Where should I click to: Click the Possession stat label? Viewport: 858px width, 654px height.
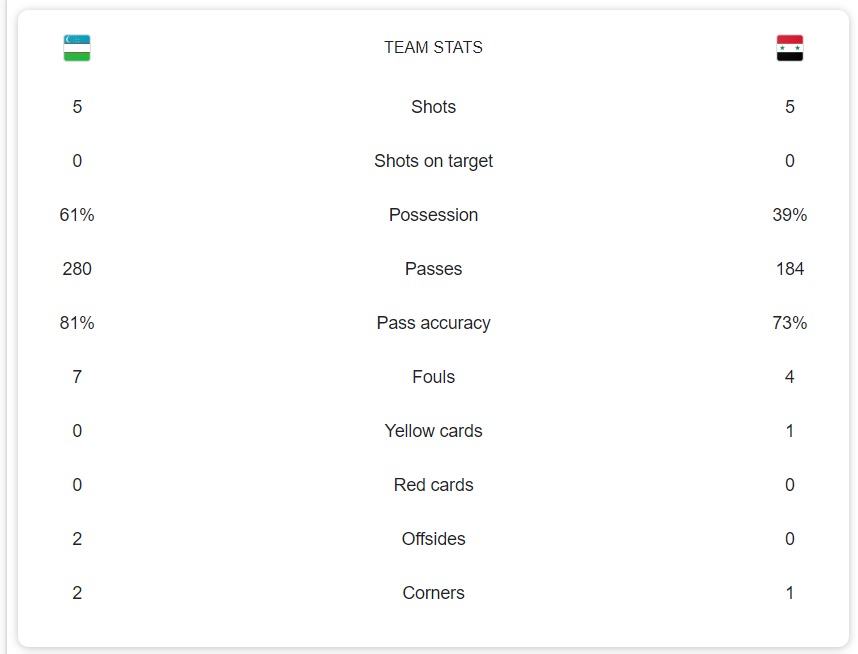point(433,215)
